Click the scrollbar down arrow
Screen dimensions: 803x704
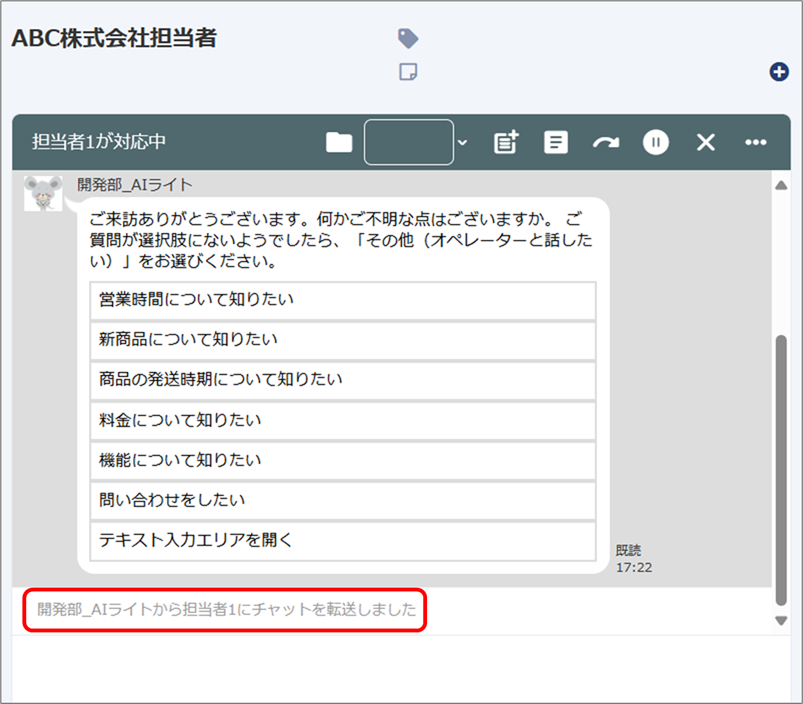click(781, 621)
